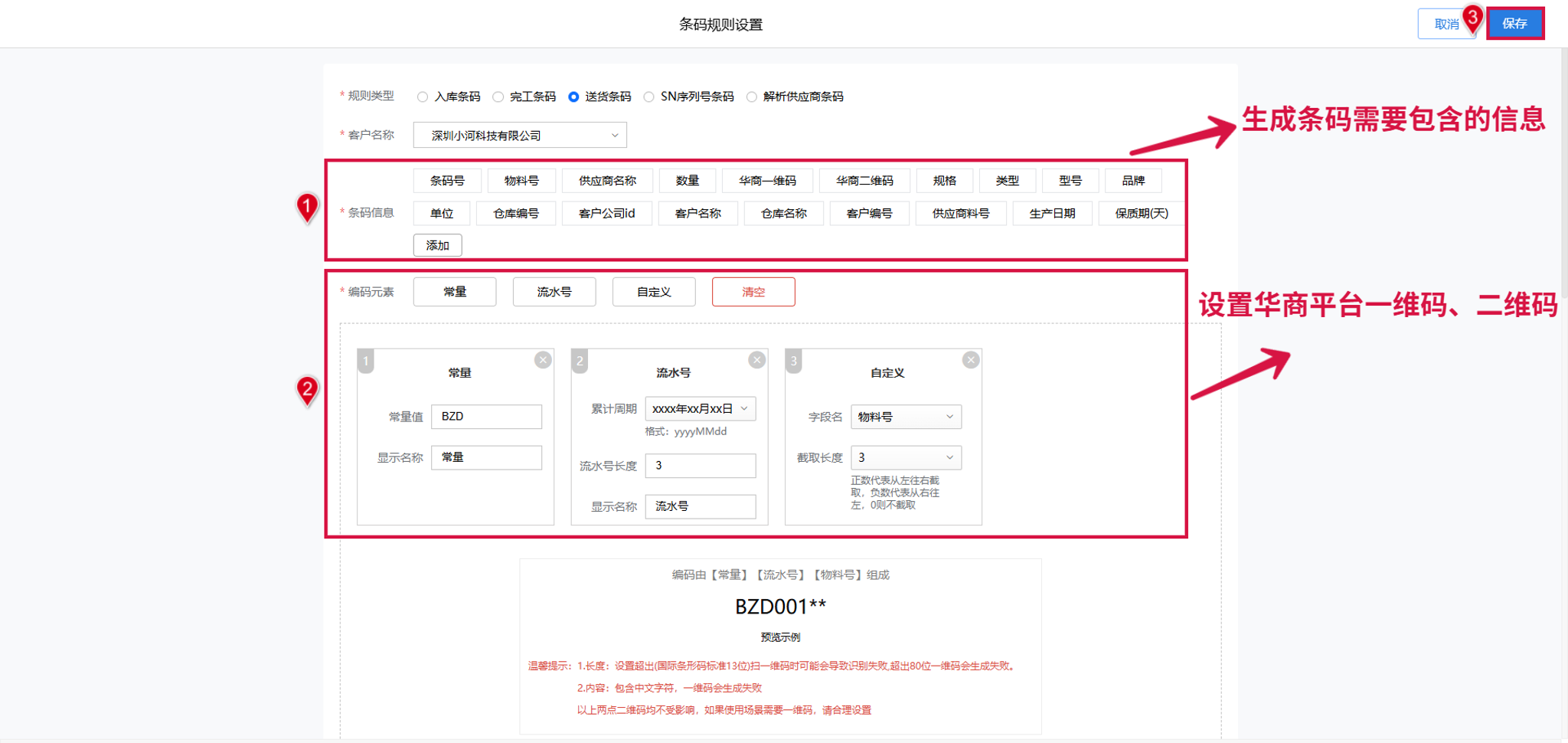This screenshot has height=743, width=1568.
Task: Select the 品牌 info tag
Action: pyautogui.click(x=1133, y=181)
